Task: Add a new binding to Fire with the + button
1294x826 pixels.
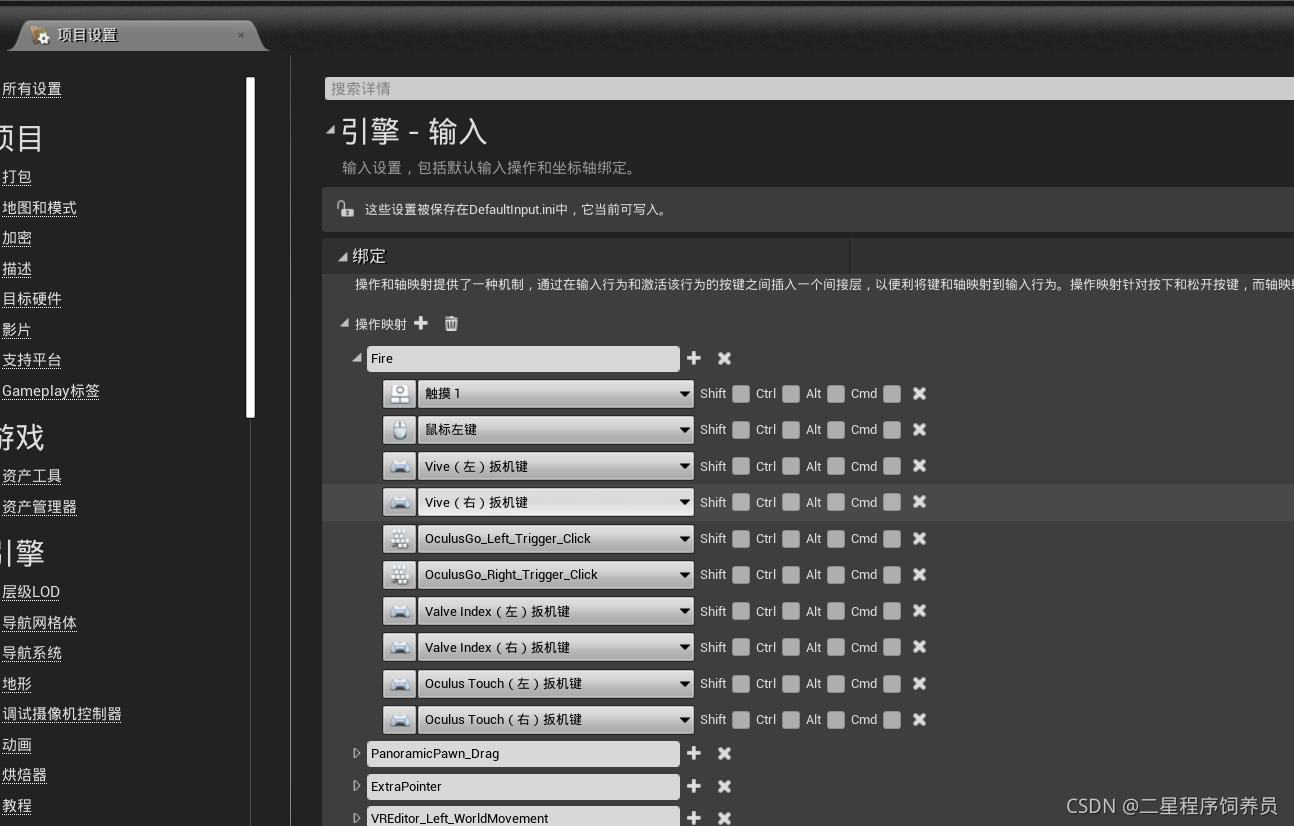Action: [694, 358]
